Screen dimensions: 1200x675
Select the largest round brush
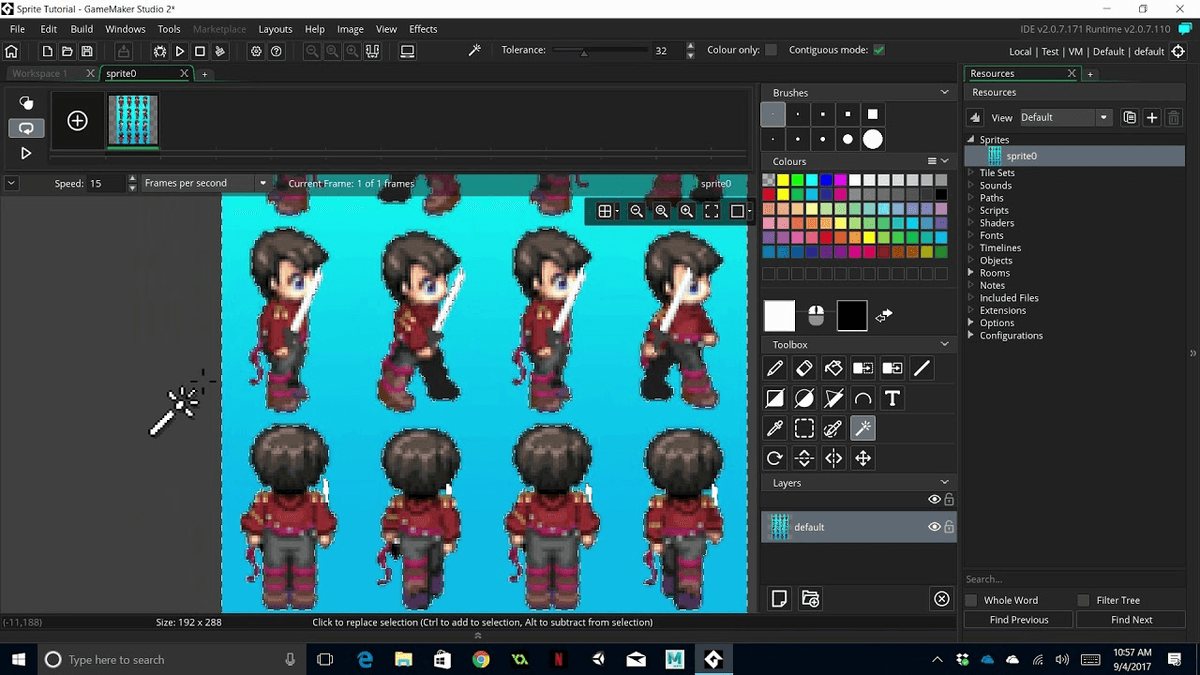[x=873, y=139]
